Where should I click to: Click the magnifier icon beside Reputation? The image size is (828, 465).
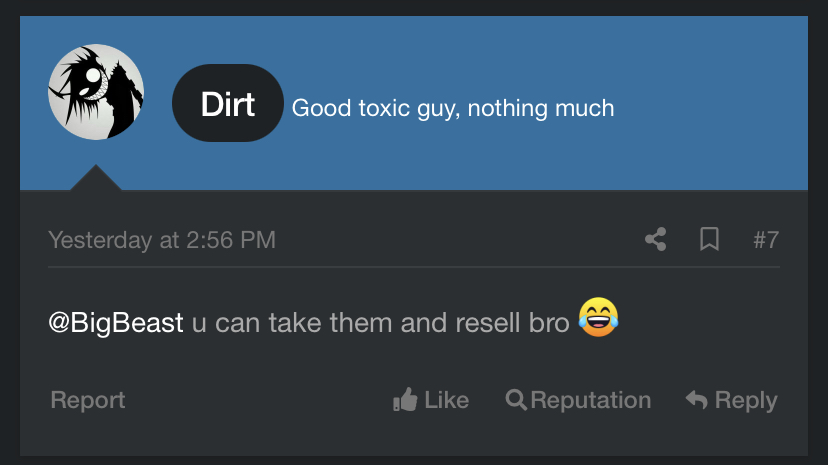click(x=516, y=400)
